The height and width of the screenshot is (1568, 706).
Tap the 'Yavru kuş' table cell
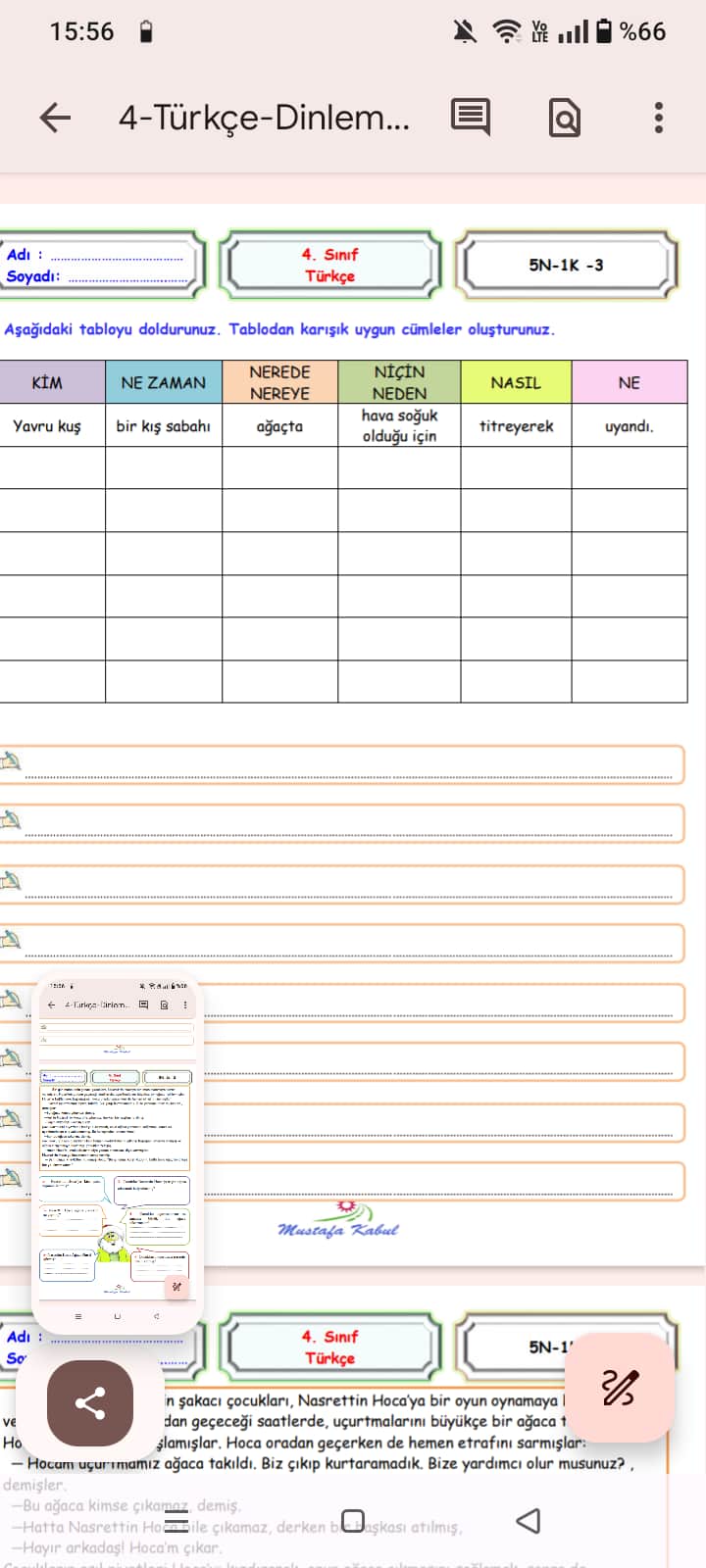47,426
